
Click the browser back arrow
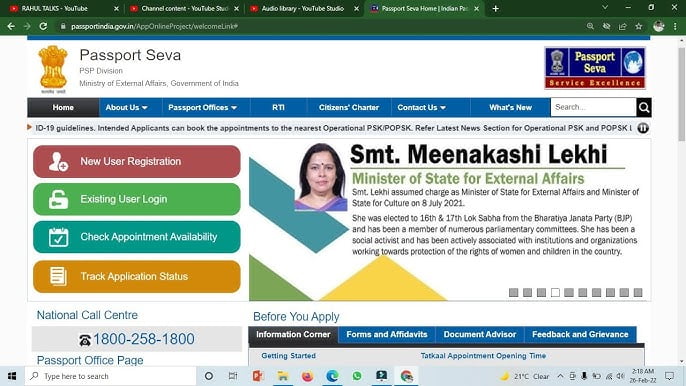(11, 26)
